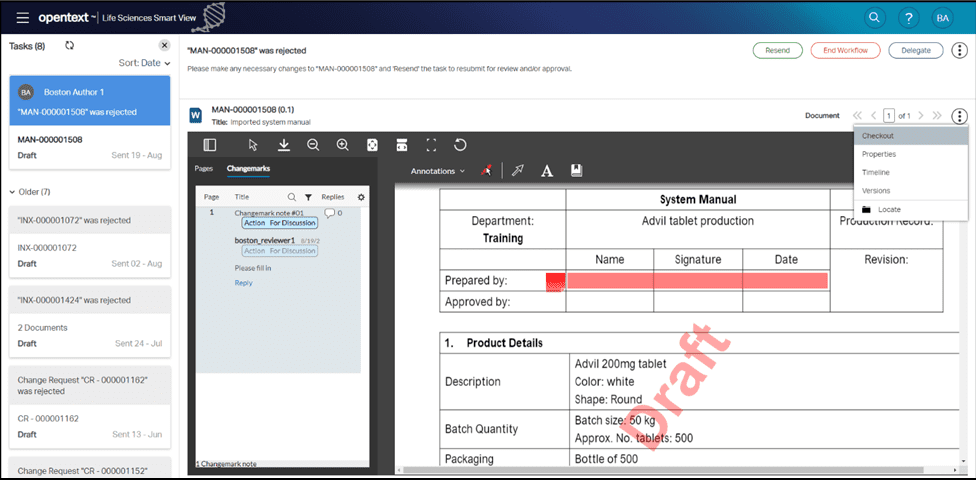Click the save annotations icon
Viewport: 976px width, 480px height.
tap(576, 171)
